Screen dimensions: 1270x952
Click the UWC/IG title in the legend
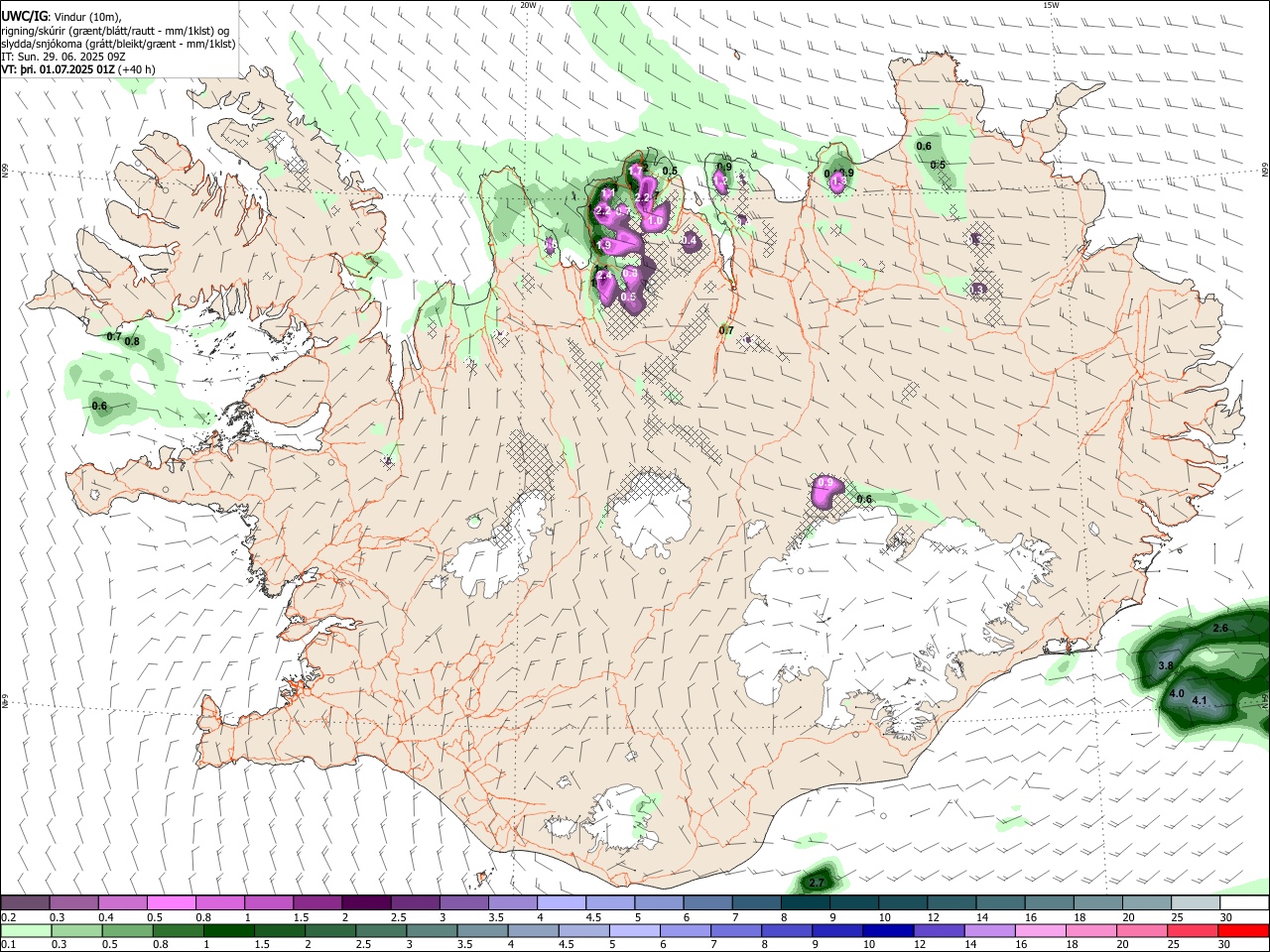(x=23, y=16)
